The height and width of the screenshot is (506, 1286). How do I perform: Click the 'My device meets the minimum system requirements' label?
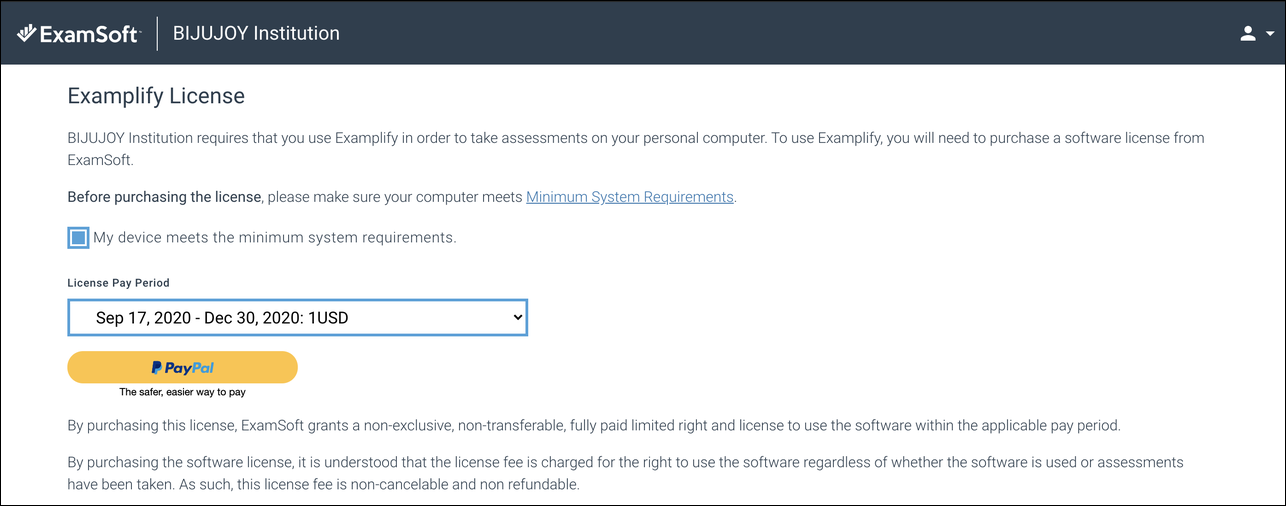point(274,238)
